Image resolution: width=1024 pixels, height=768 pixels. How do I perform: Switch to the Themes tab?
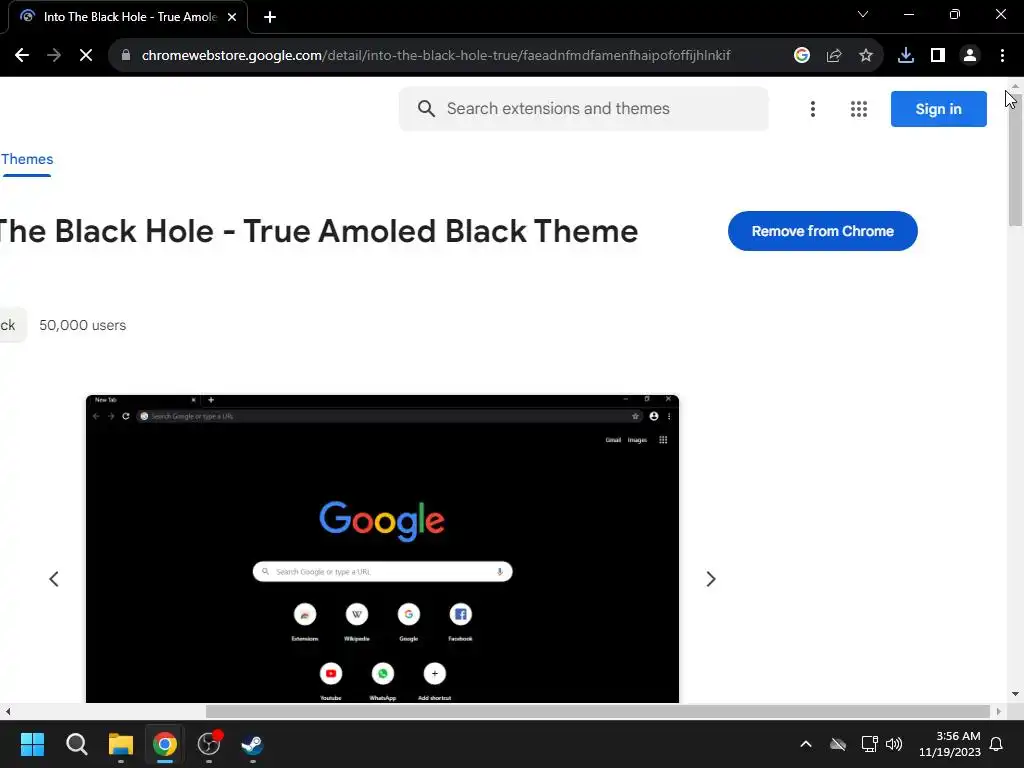click(x=27, y=159)
